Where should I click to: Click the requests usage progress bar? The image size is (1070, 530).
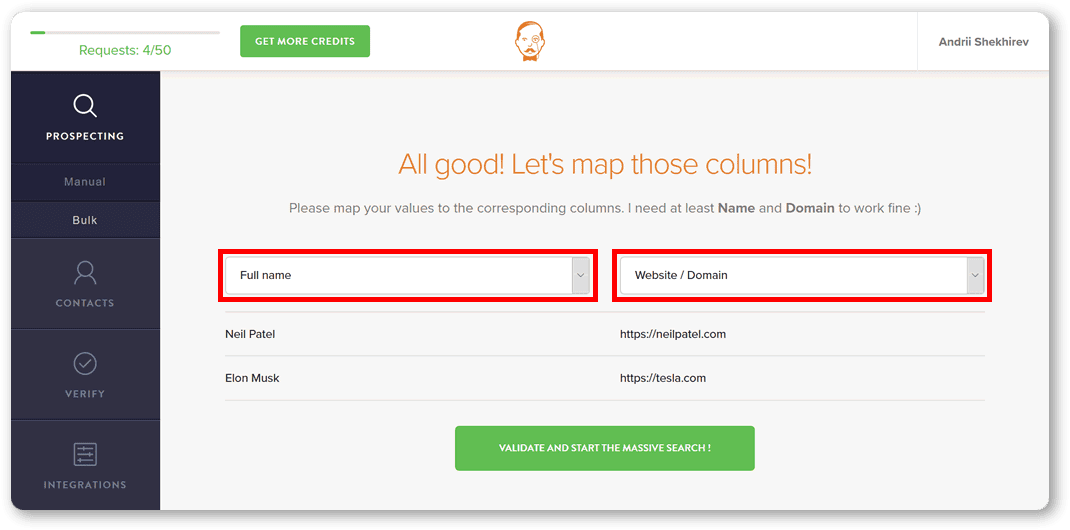tap(125, 33)
